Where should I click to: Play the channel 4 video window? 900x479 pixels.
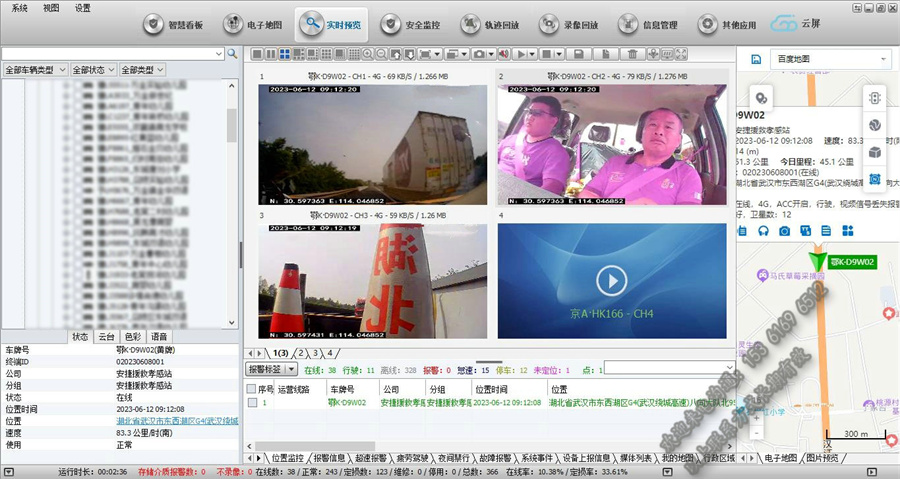(x=609, y=279)
